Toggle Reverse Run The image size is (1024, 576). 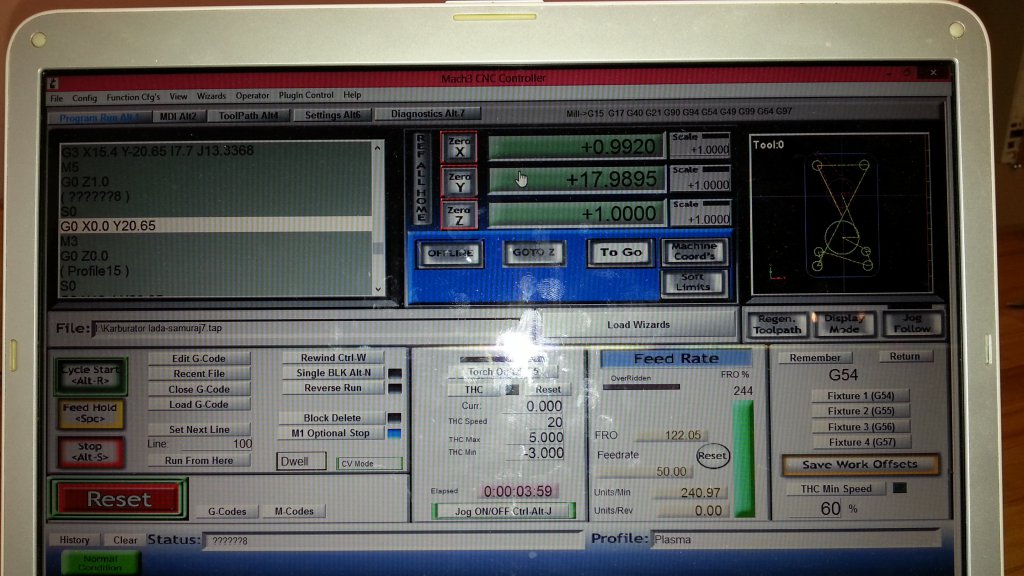[333, 388]
